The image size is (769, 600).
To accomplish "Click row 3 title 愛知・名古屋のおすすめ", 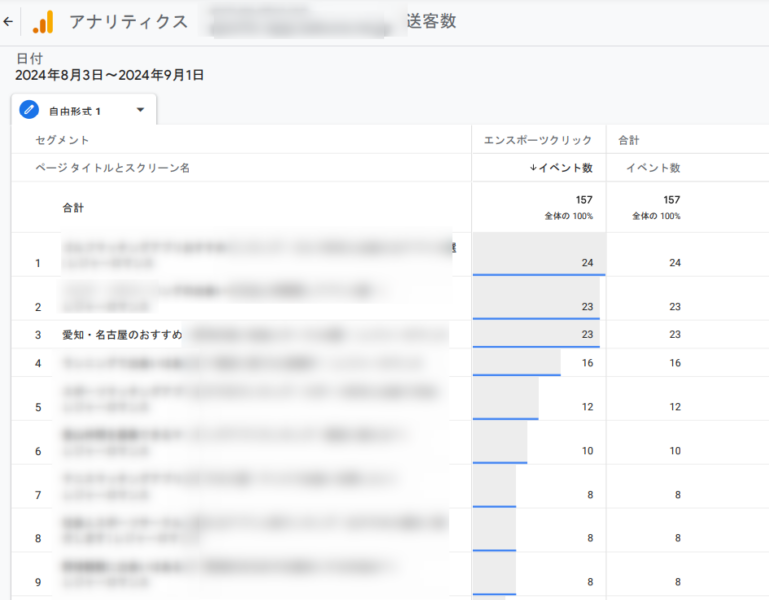I will tap(122, 335).
